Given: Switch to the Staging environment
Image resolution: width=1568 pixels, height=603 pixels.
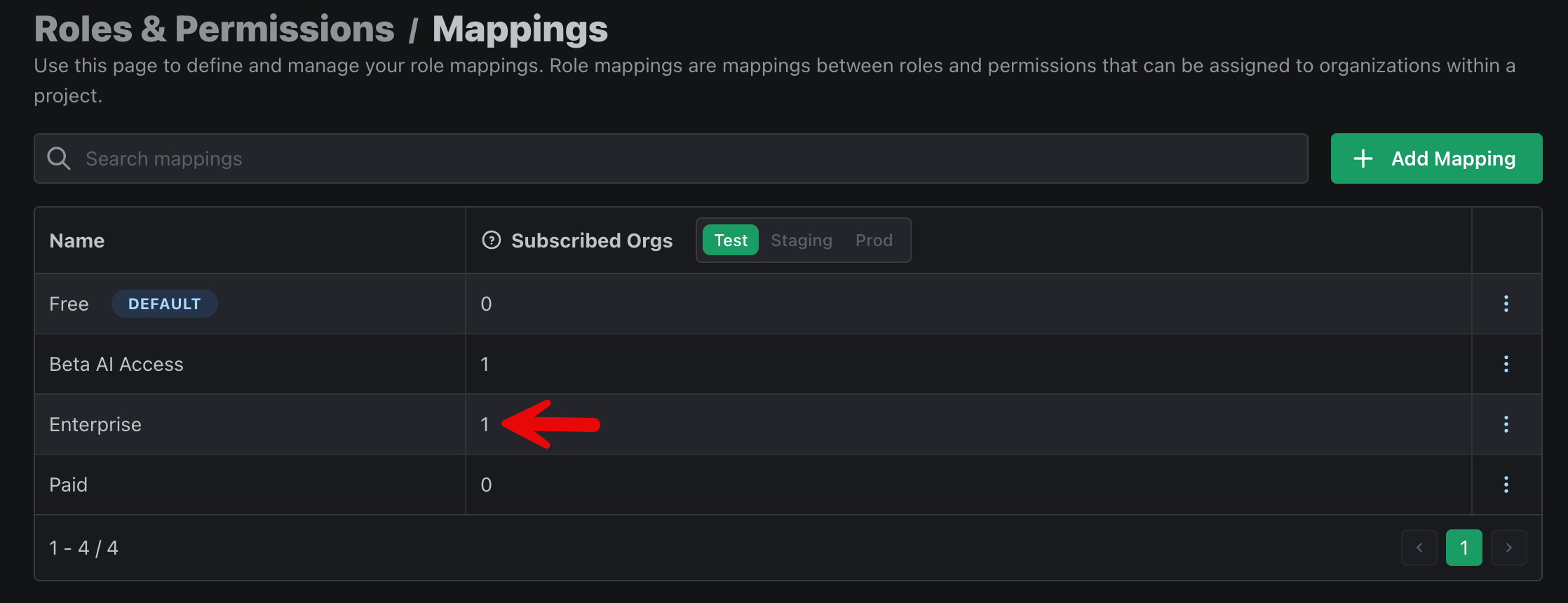Looking at the screenshot, I should click(802, 240).
